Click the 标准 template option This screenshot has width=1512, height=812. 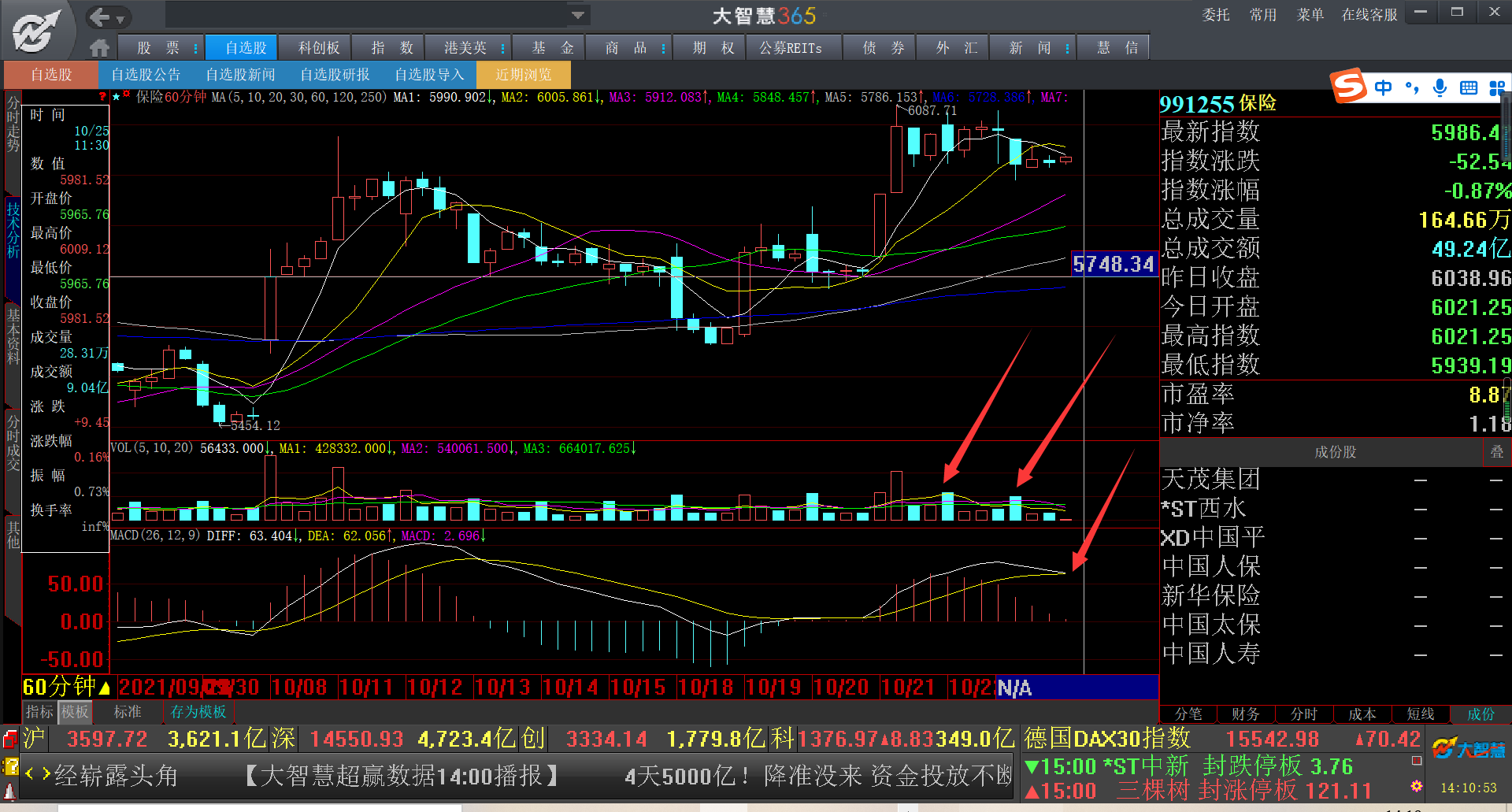coord(128,712)
